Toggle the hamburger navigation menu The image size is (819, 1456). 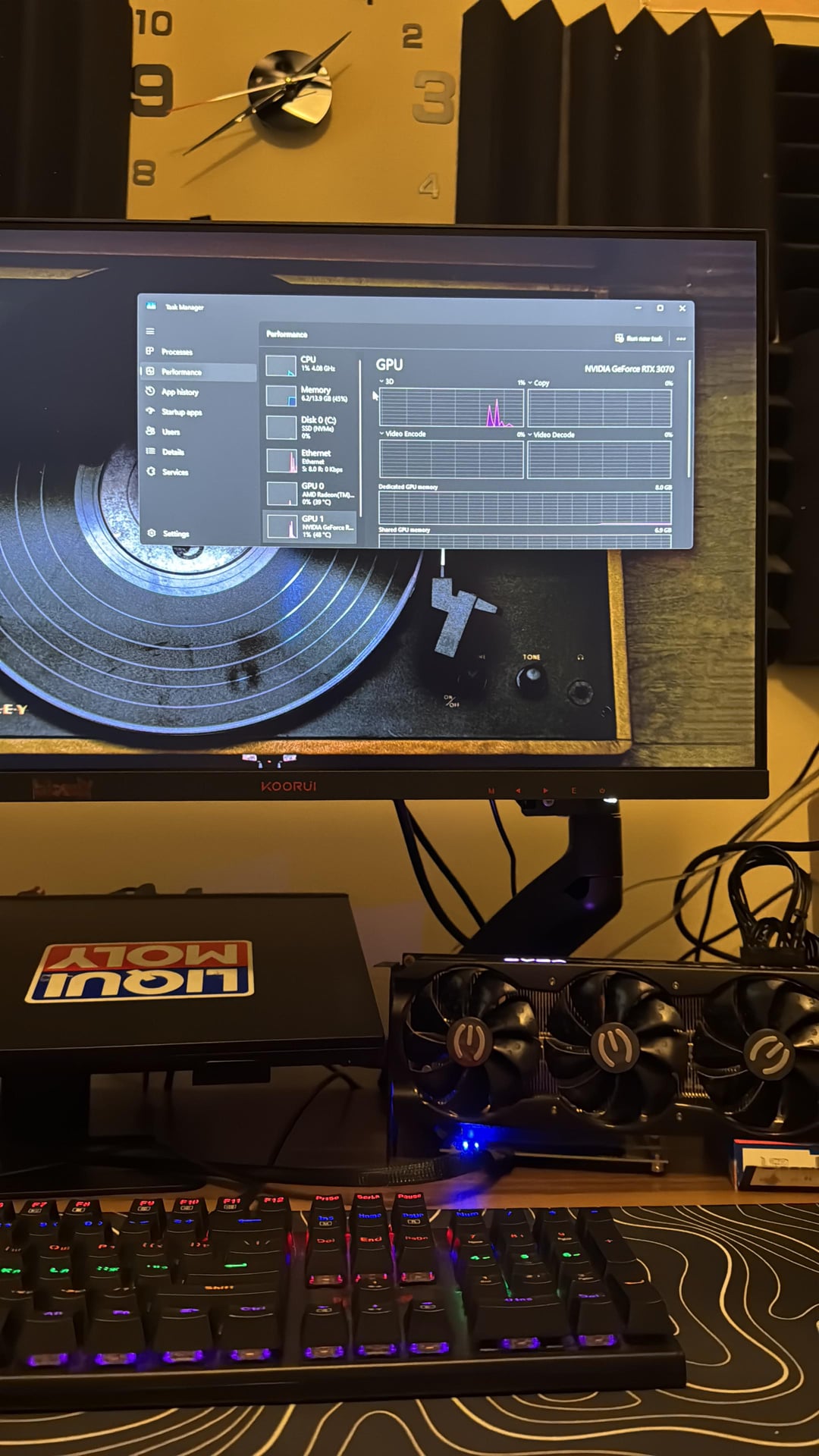click(x=150, y=331)
